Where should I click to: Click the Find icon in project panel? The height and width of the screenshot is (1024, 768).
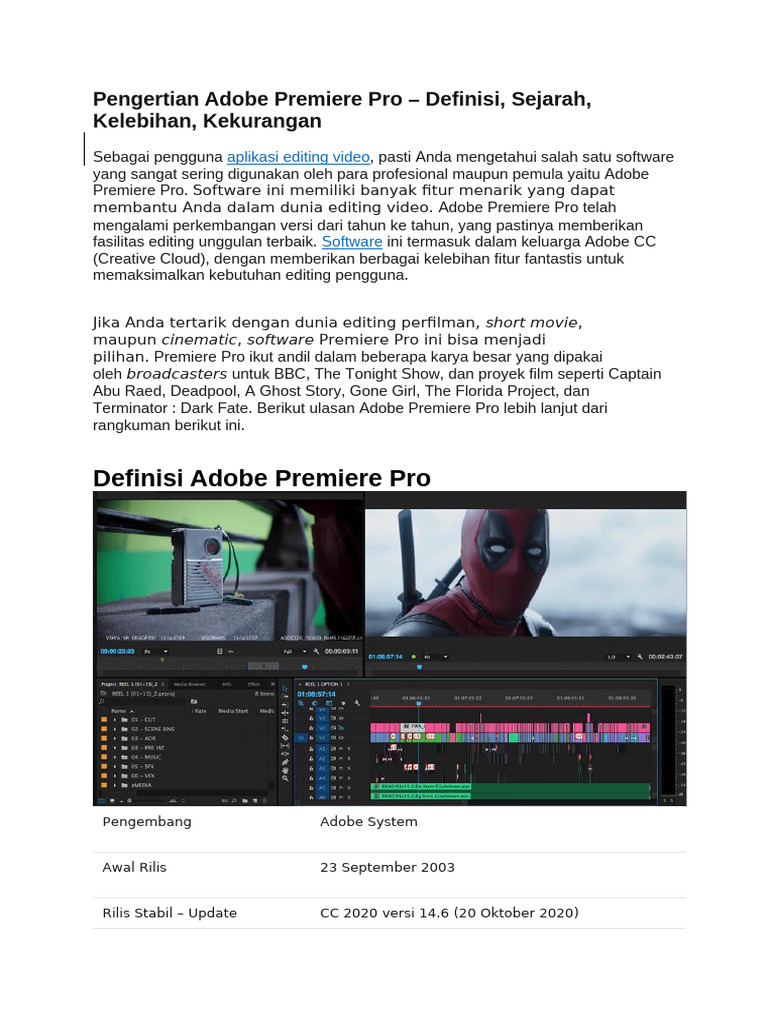[234, 801]
